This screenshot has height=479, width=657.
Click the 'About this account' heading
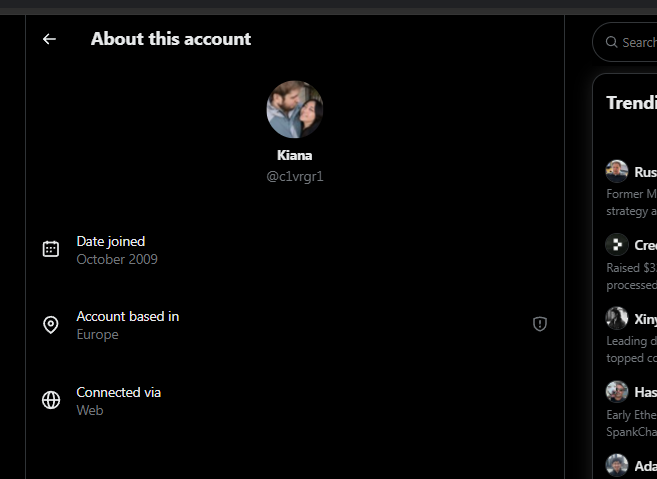click(x=171, y=39)
